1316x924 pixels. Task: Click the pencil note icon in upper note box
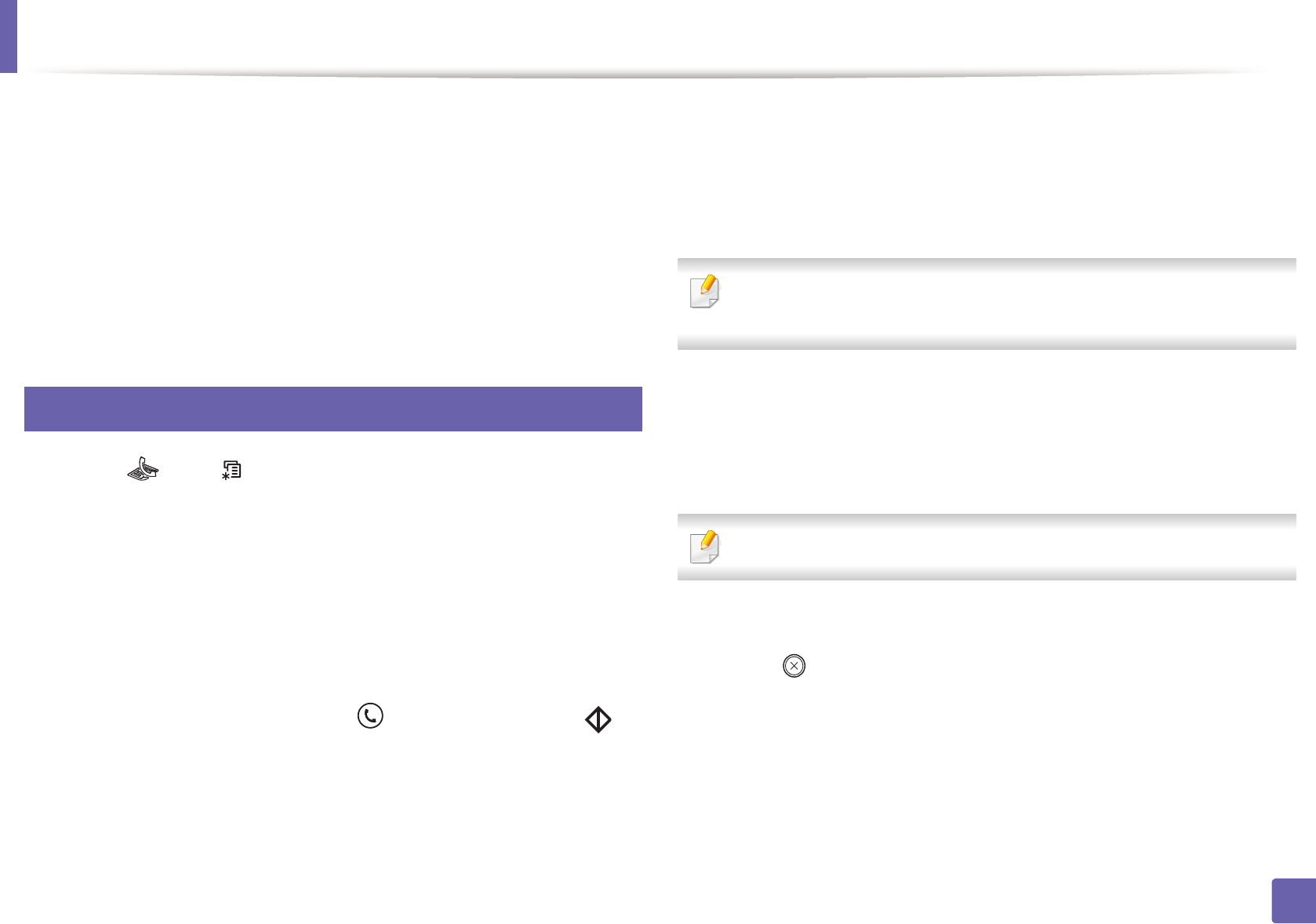(x=704, y=292)
